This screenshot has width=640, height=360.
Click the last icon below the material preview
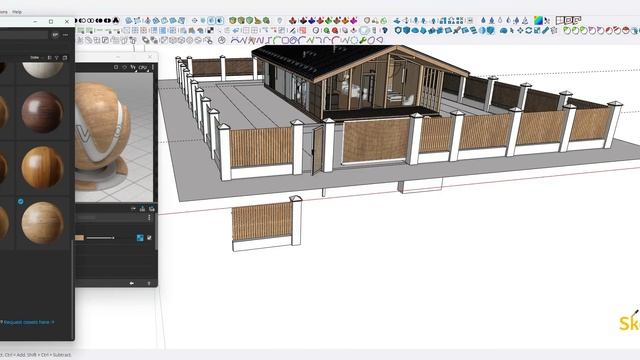pos(151,209)
